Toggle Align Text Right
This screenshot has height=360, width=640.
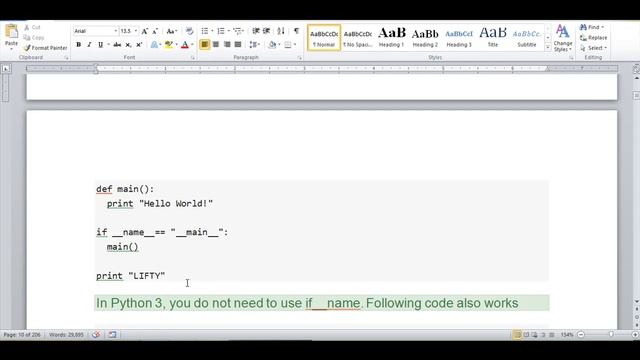pos(227,44)
